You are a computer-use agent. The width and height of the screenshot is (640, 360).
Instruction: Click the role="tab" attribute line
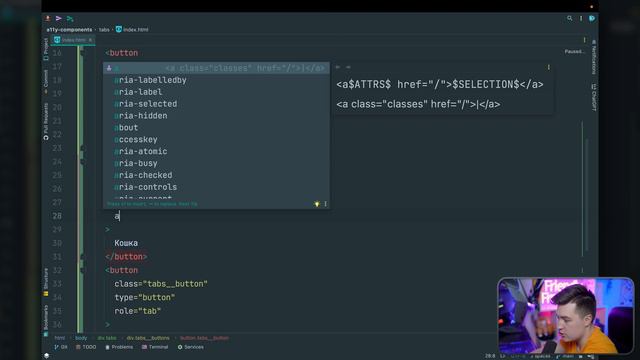138,311
